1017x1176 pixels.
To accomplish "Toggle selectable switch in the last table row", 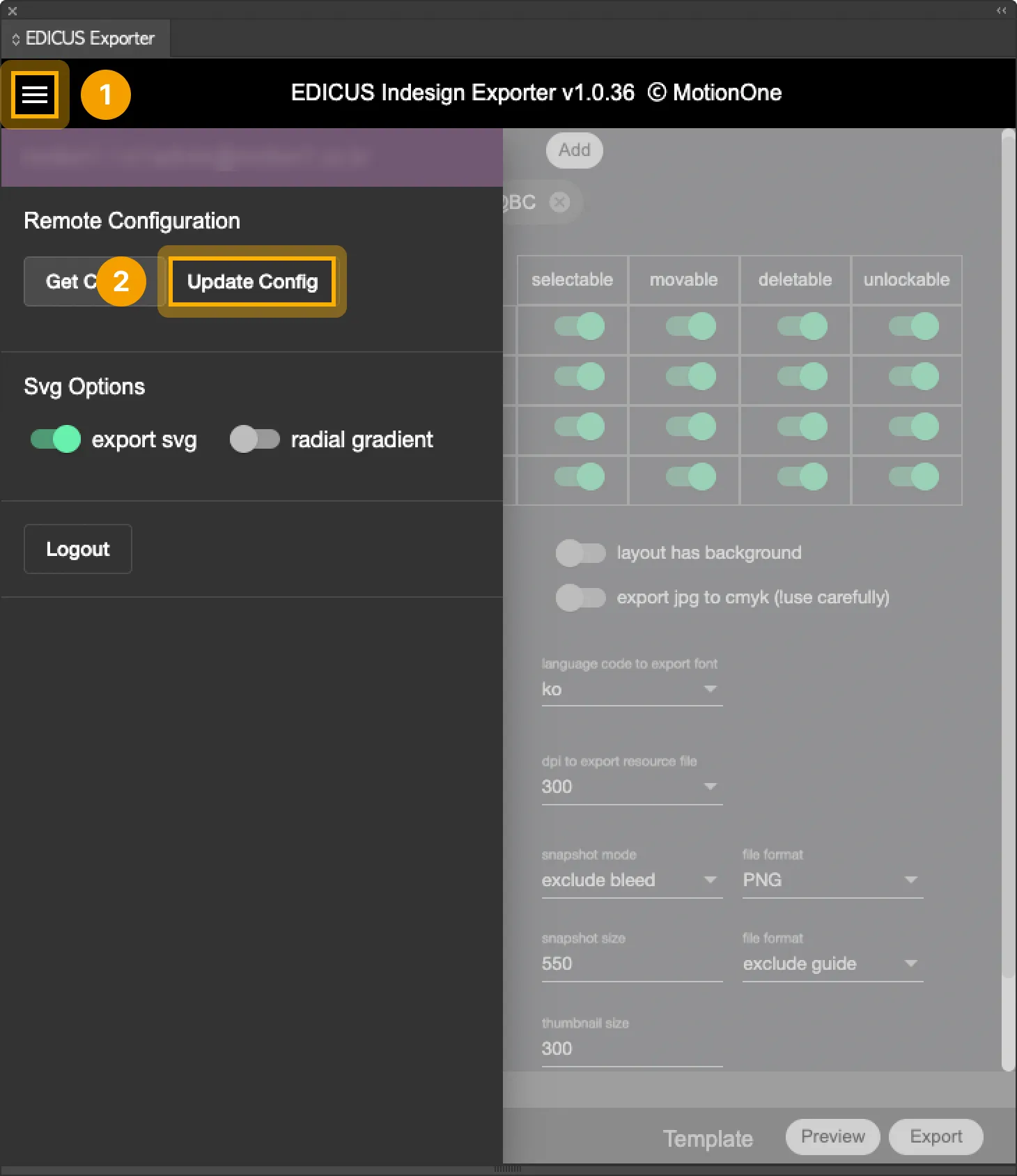I will (580, 477).
